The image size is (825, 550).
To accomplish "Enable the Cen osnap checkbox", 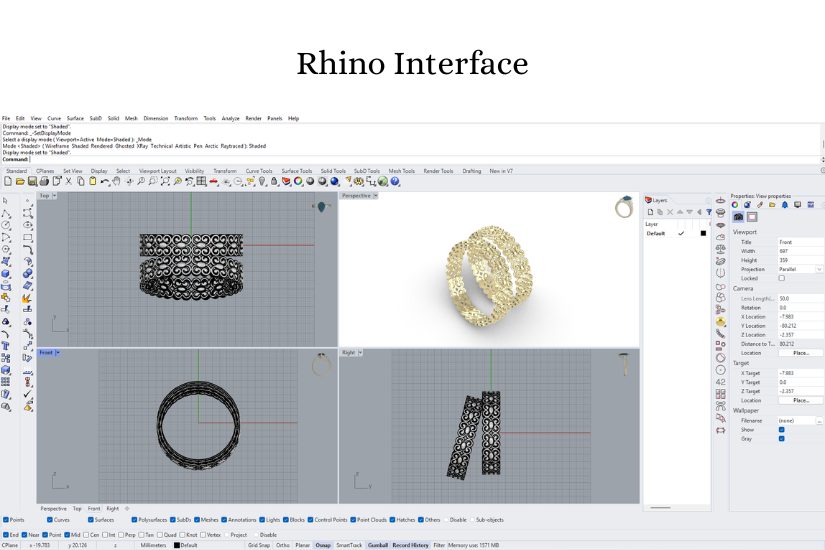I will tap(86, 535).
